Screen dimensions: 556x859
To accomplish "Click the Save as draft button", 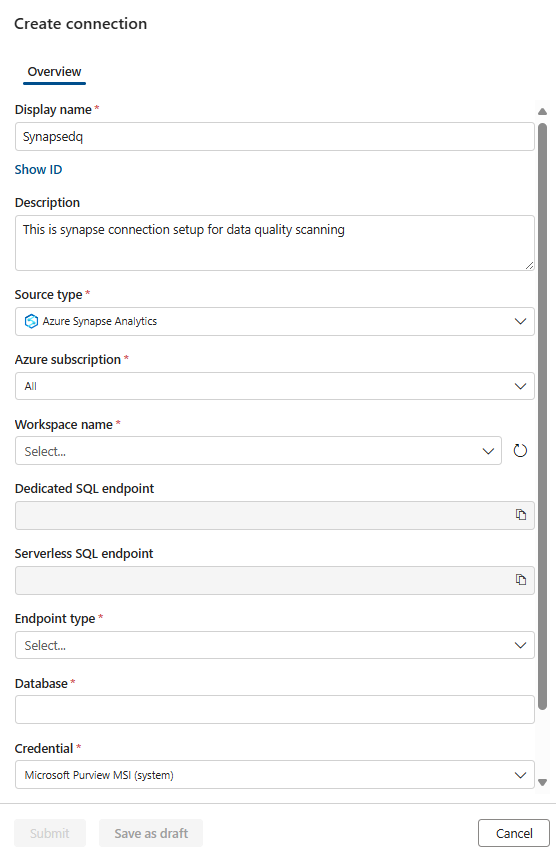I will (151, 833).
